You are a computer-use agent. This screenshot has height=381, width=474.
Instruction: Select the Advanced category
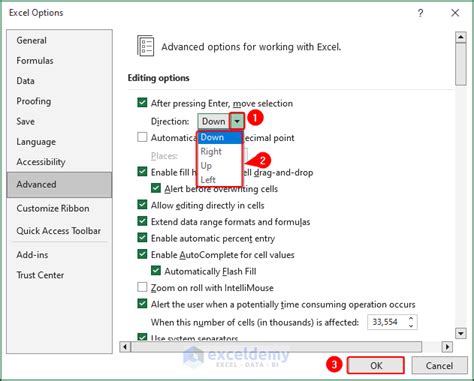pos(59,184)
